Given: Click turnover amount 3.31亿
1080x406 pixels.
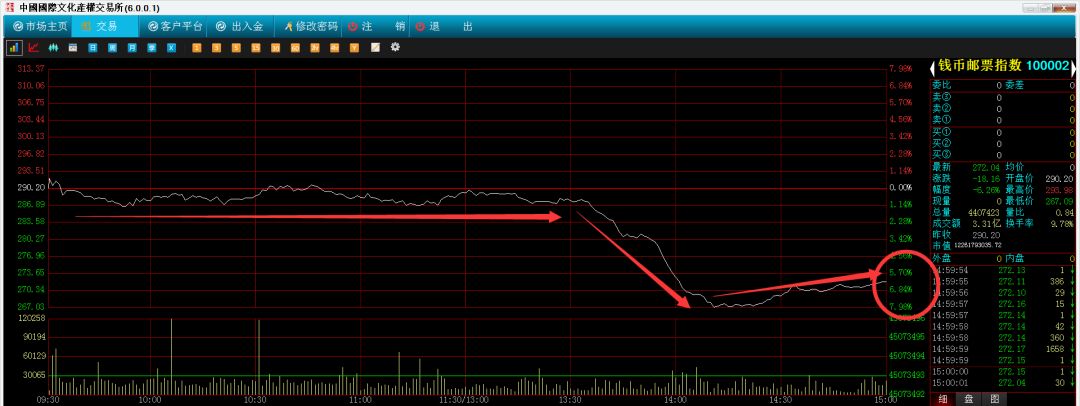Looking at the screenshot, I should click(x=987, y=223).
